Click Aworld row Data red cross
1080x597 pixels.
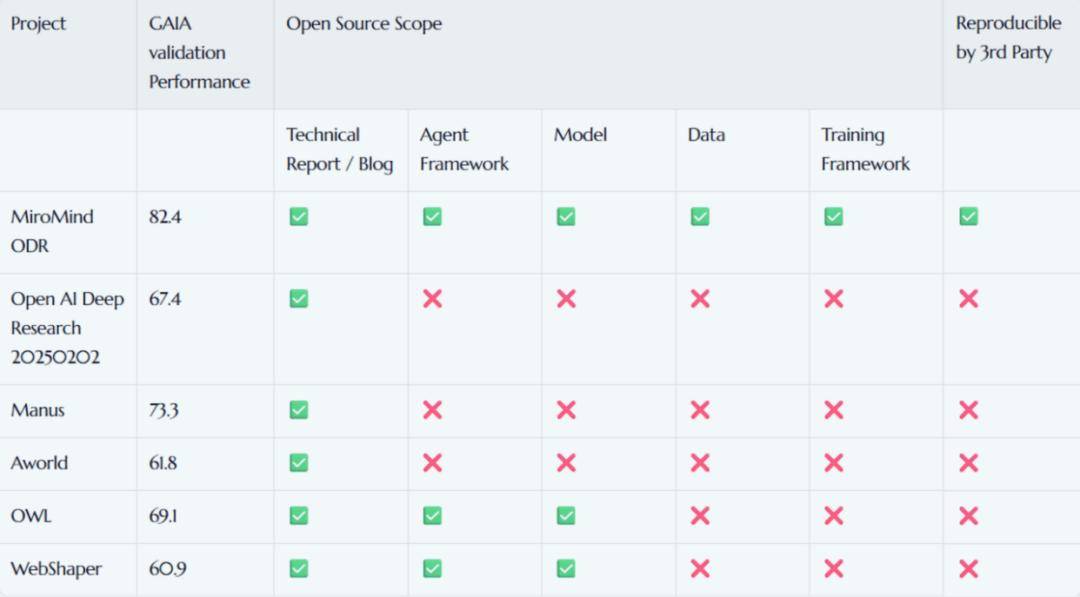[700, 463]
